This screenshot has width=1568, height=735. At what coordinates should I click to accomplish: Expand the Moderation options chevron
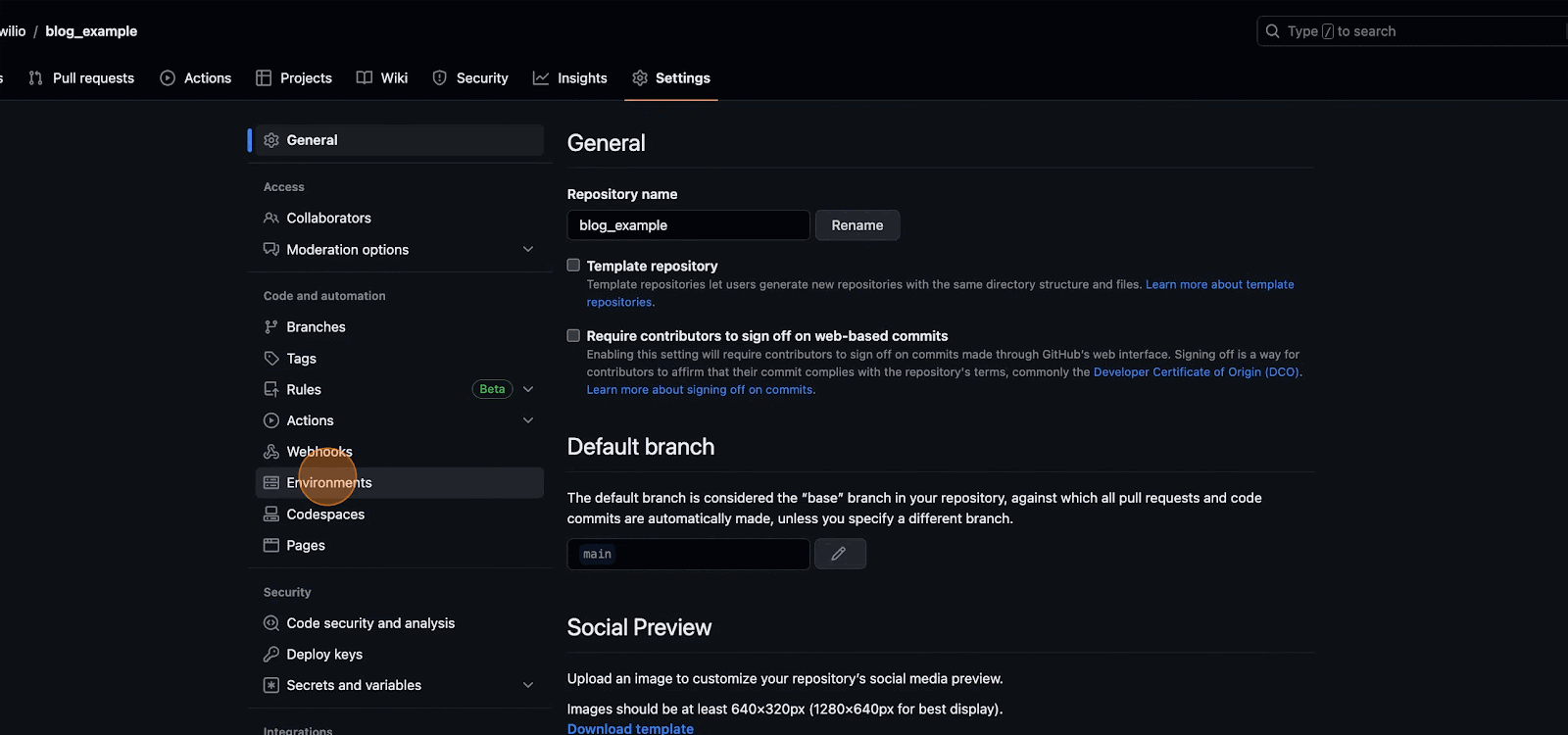click(528, 249)
